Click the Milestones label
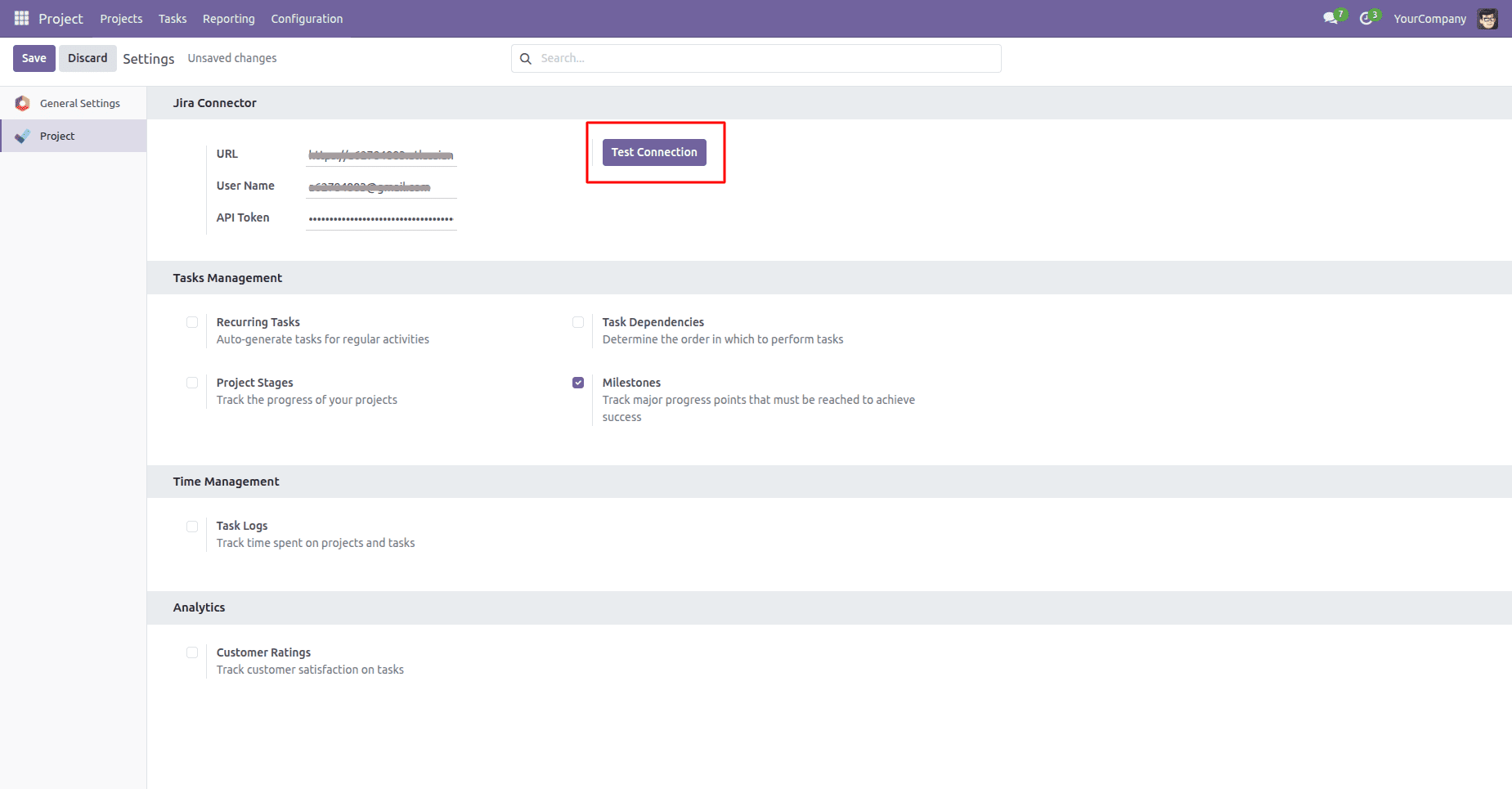 point(631,383)
